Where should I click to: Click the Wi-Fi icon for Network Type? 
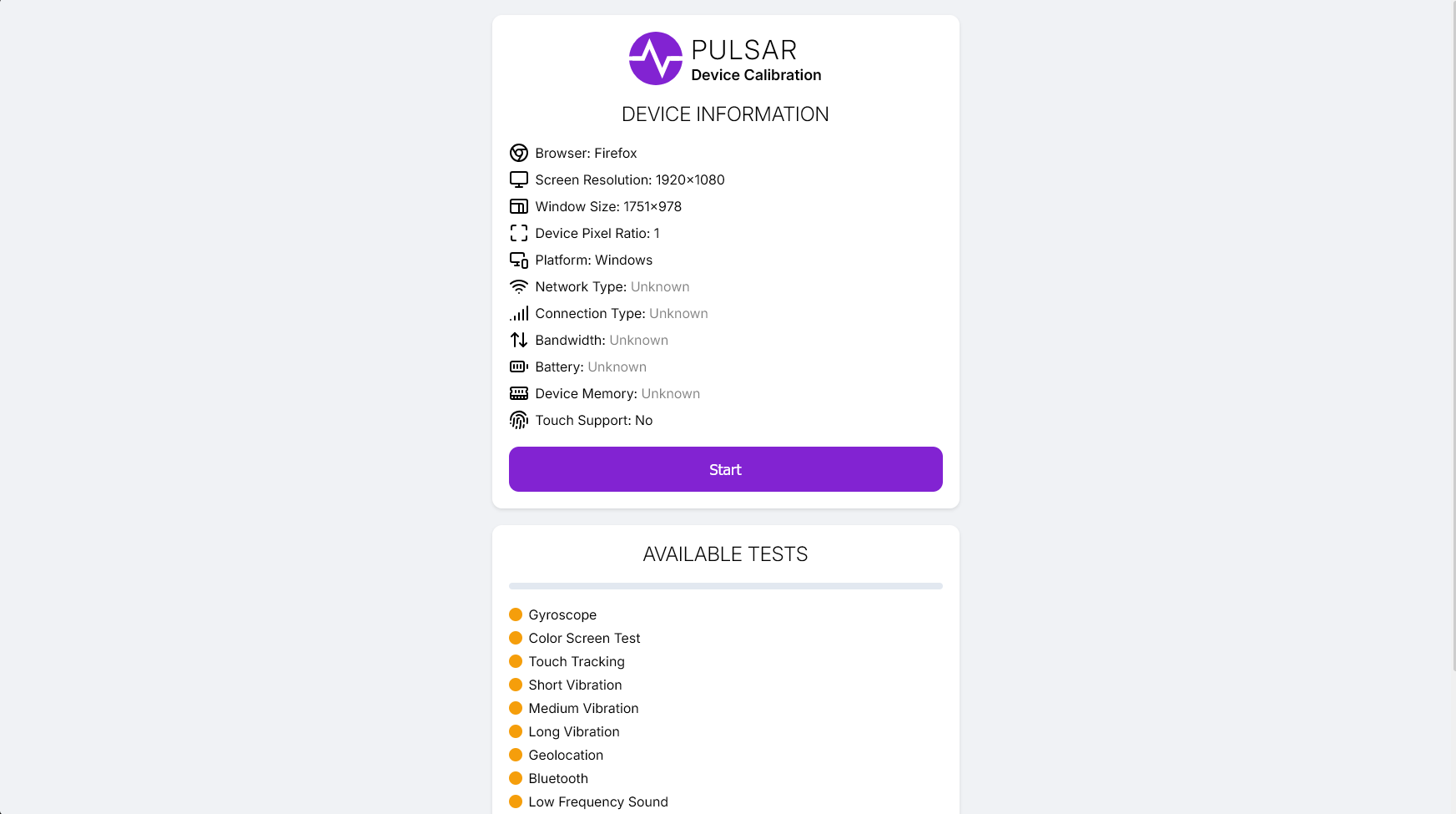click(x=519, y=286)
